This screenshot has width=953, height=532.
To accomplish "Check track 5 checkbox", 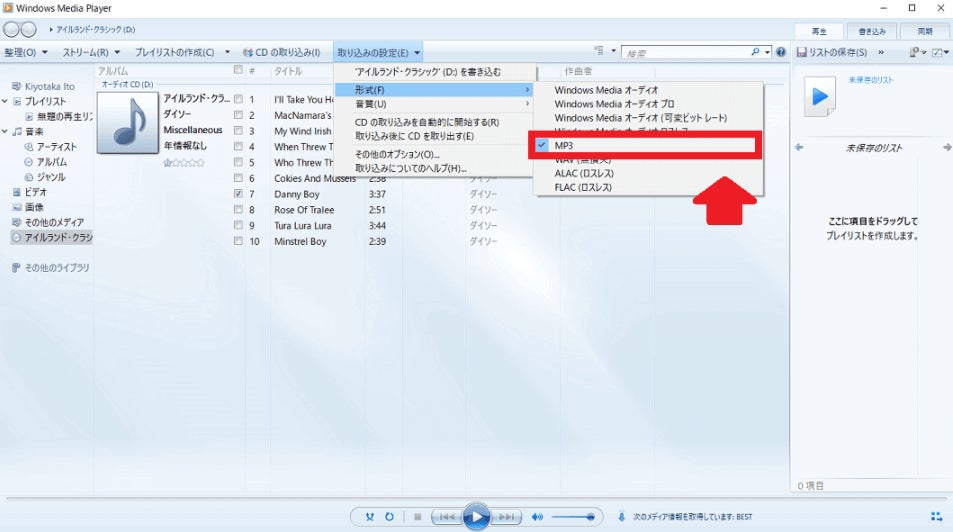I will click(x=238, y=162).
